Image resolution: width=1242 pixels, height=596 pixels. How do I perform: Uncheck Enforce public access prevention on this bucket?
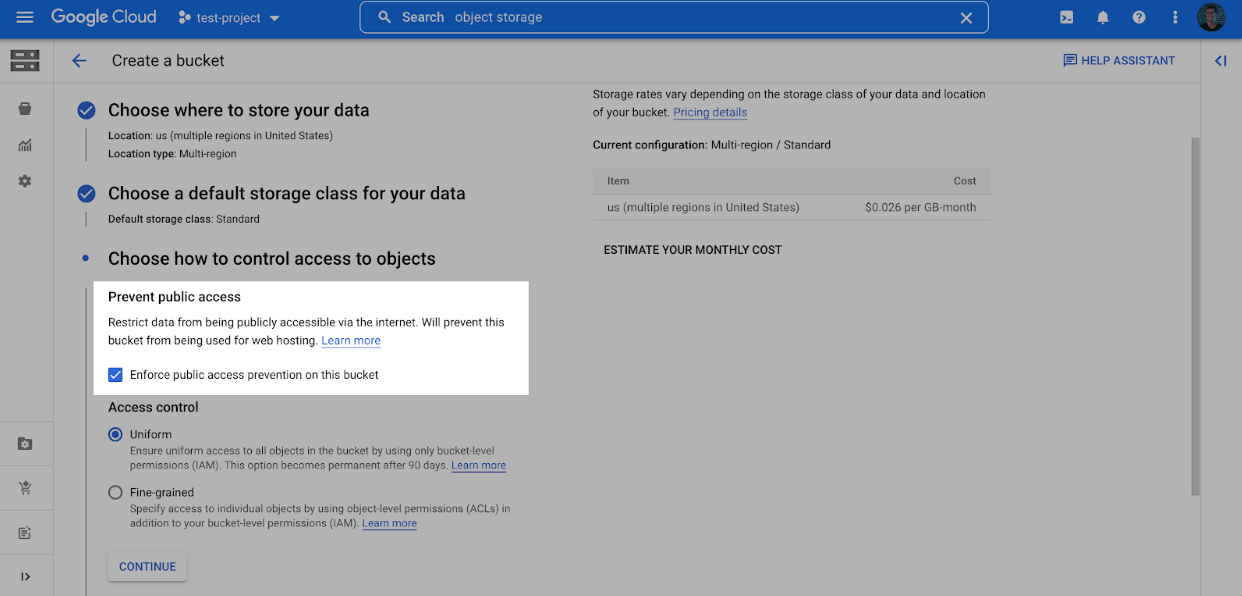point(115,374)
